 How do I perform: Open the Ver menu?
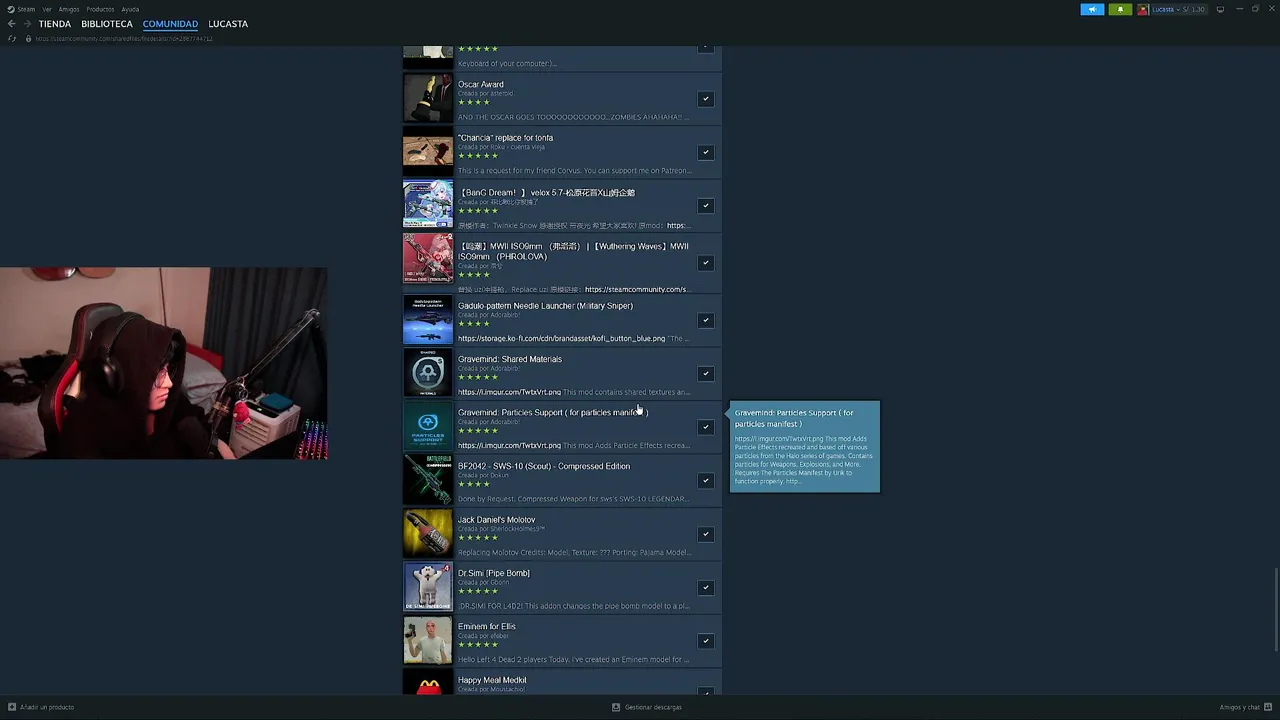[x=47, y=9]
